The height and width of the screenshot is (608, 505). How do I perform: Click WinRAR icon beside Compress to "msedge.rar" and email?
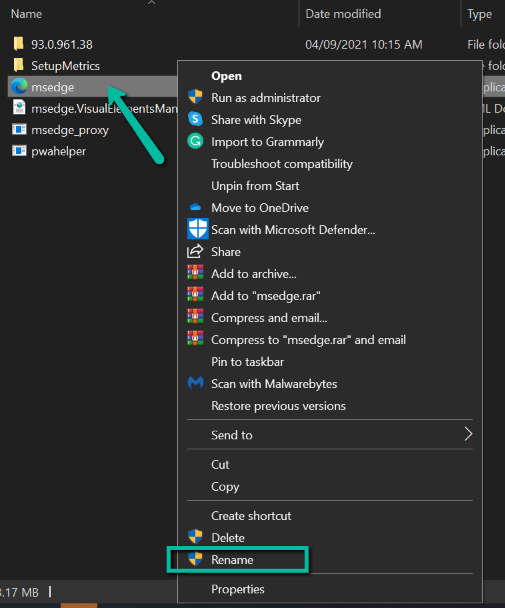tap(195, 339)
